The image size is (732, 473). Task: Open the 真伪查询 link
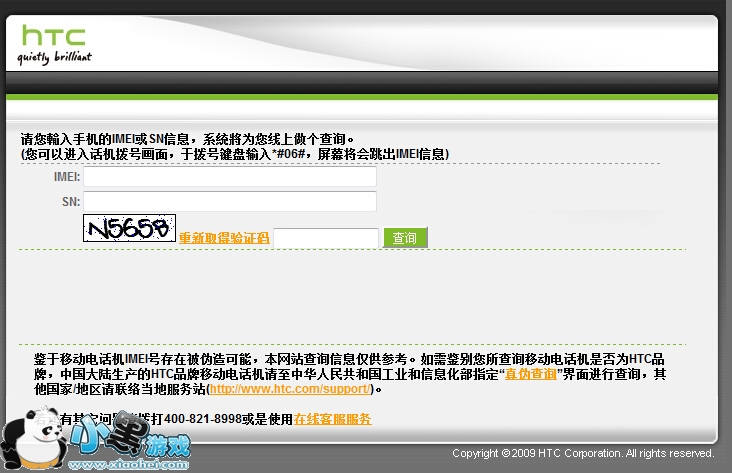[x=531, y=374]
